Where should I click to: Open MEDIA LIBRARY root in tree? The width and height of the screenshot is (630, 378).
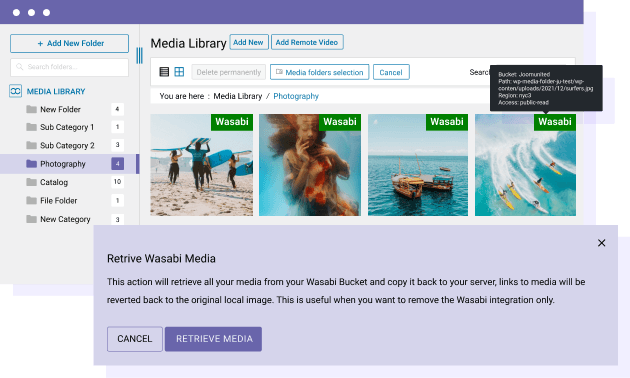coord(56,92)
